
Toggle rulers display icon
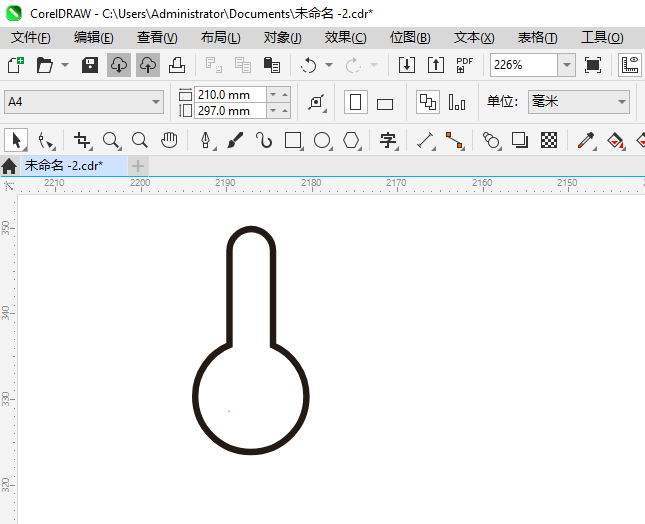630,65
